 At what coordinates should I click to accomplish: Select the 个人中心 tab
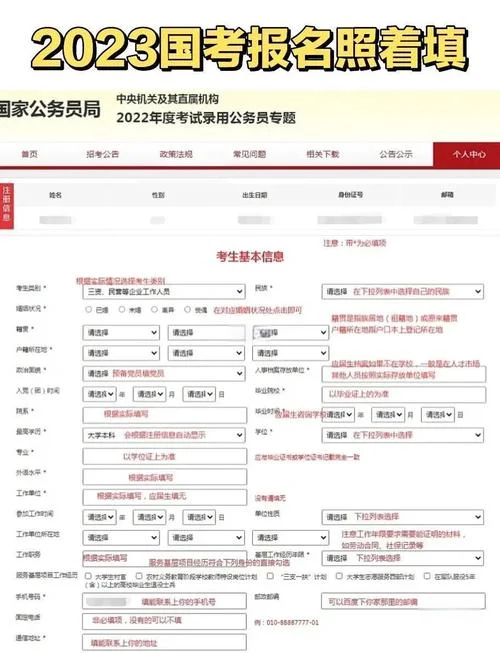click(x=467, y=155)
